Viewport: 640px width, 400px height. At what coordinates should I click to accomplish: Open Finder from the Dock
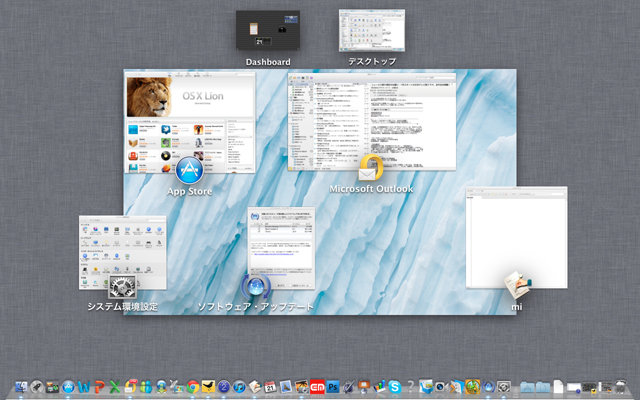(21, 387)
